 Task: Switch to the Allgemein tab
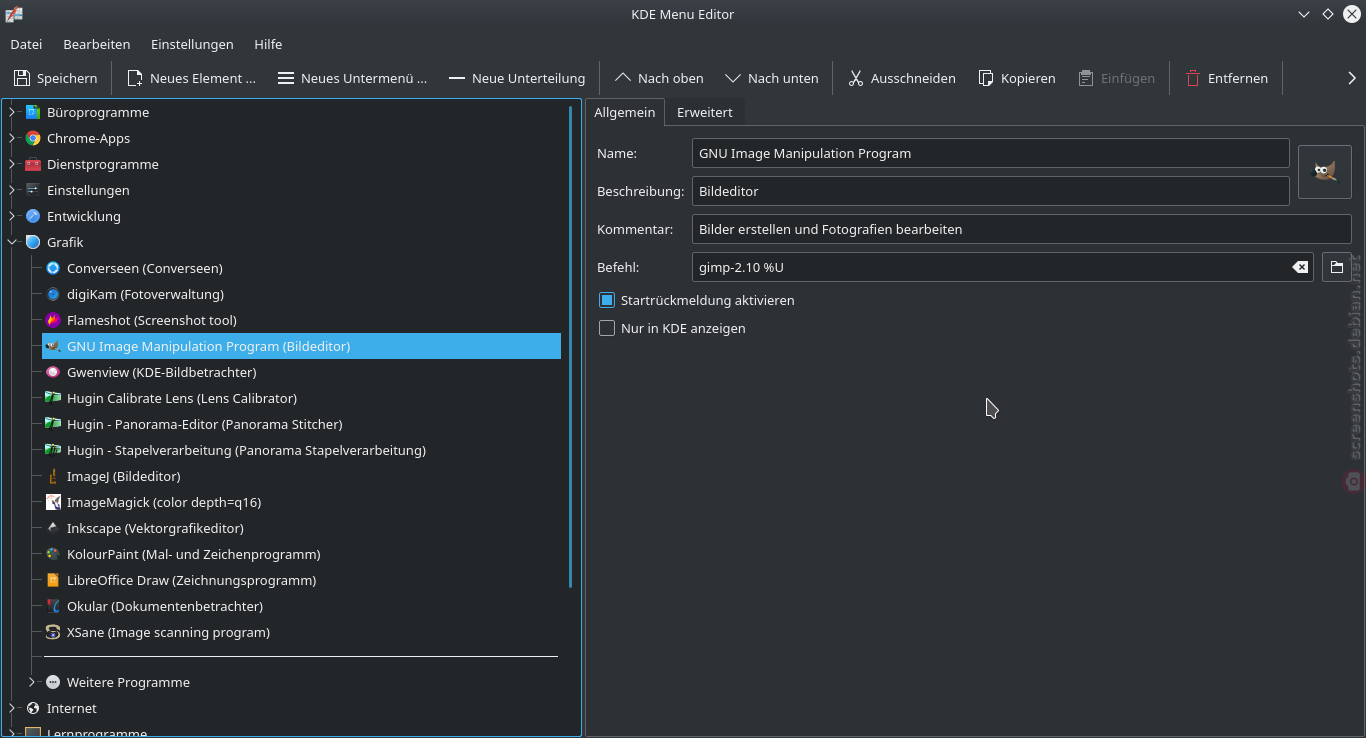point(625,112)
